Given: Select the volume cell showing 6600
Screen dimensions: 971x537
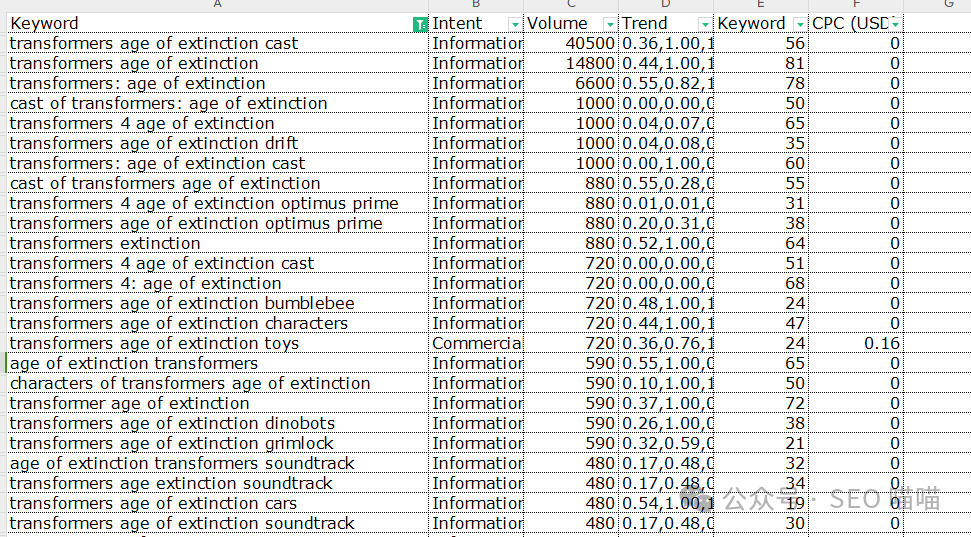Looking at the screenshot, I should 571,83.
